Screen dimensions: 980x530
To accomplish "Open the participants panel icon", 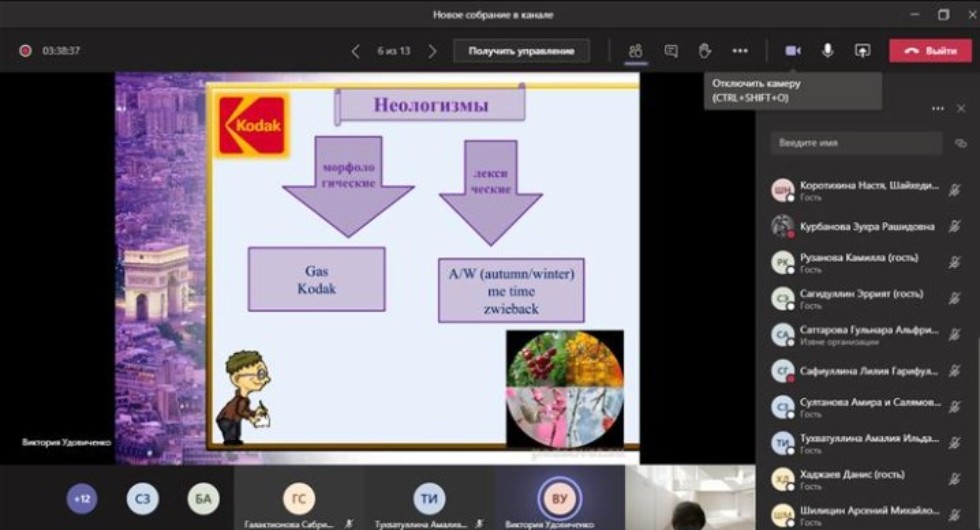I will [x=635, y=51].
